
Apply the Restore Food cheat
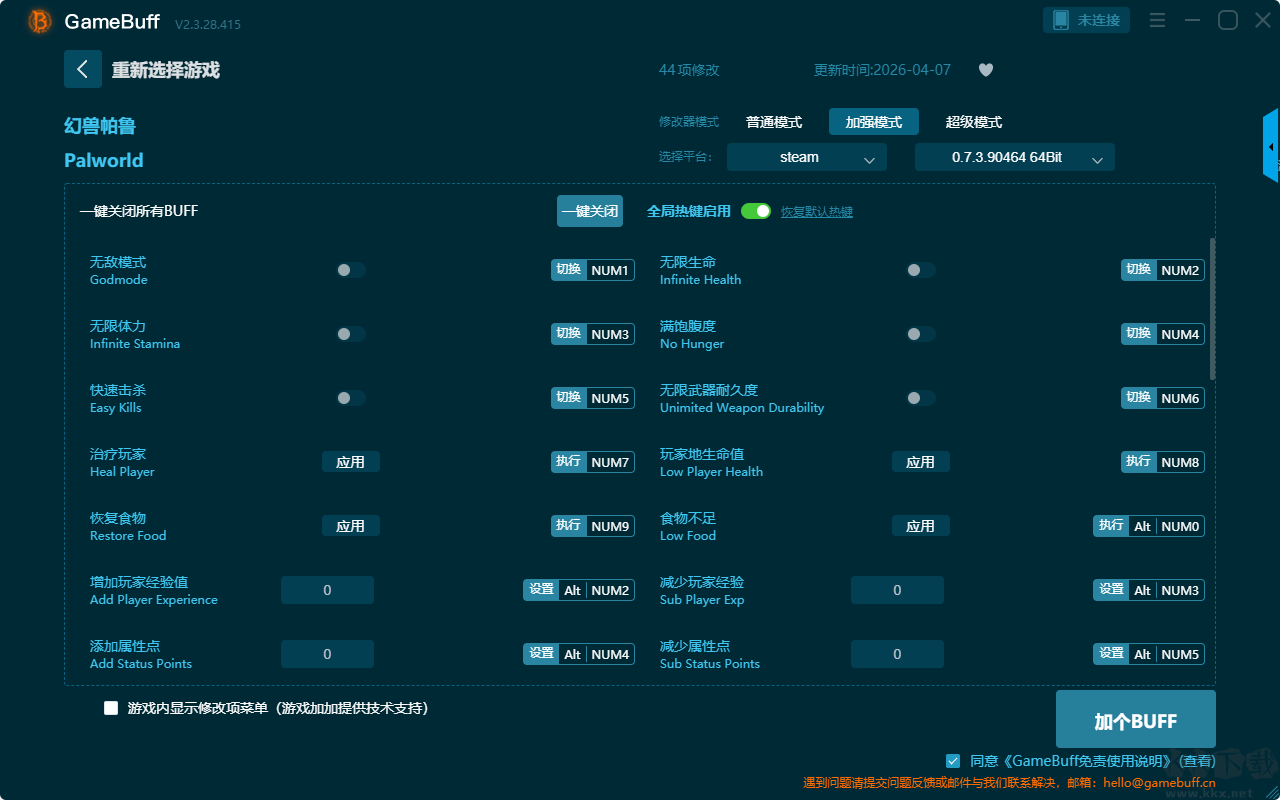coord(351,526)
